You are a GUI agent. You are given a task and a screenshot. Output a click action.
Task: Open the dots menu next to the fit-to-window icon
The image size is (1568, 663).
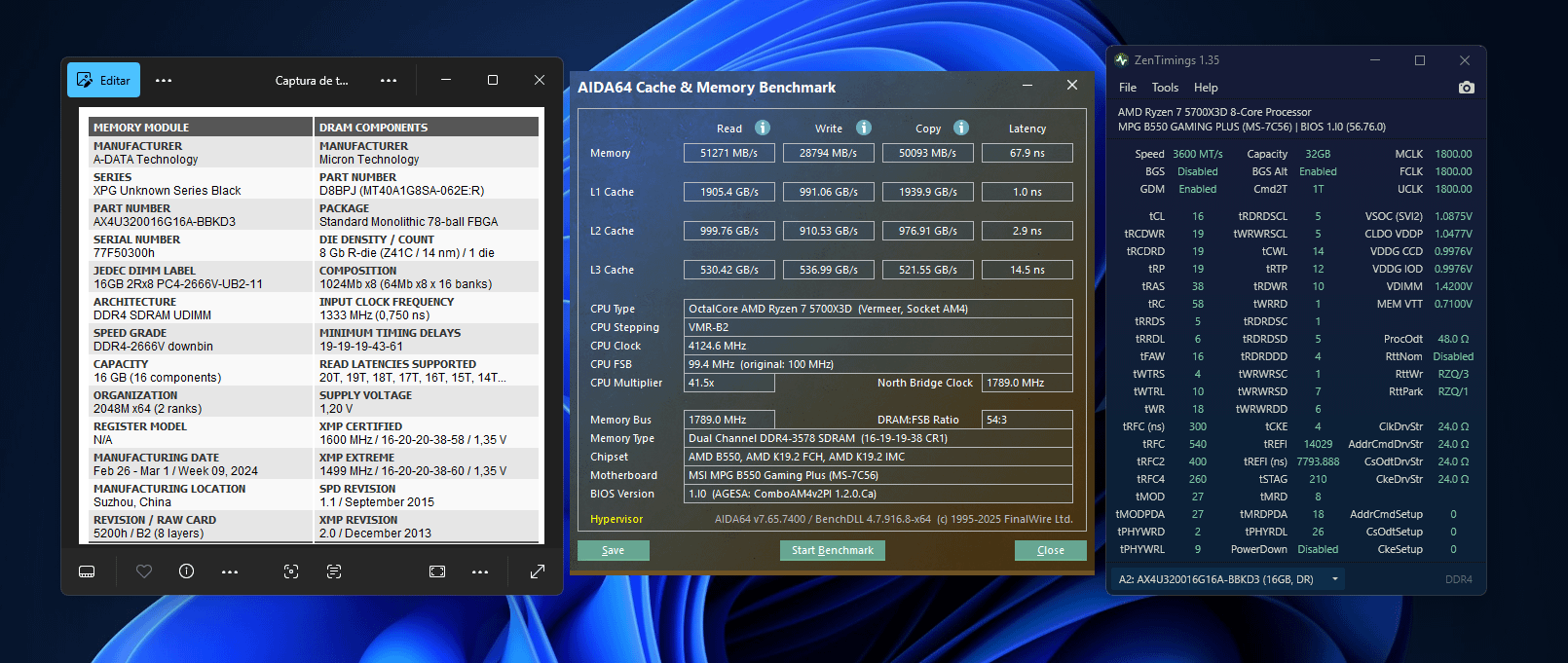click(x=480, y=571)
